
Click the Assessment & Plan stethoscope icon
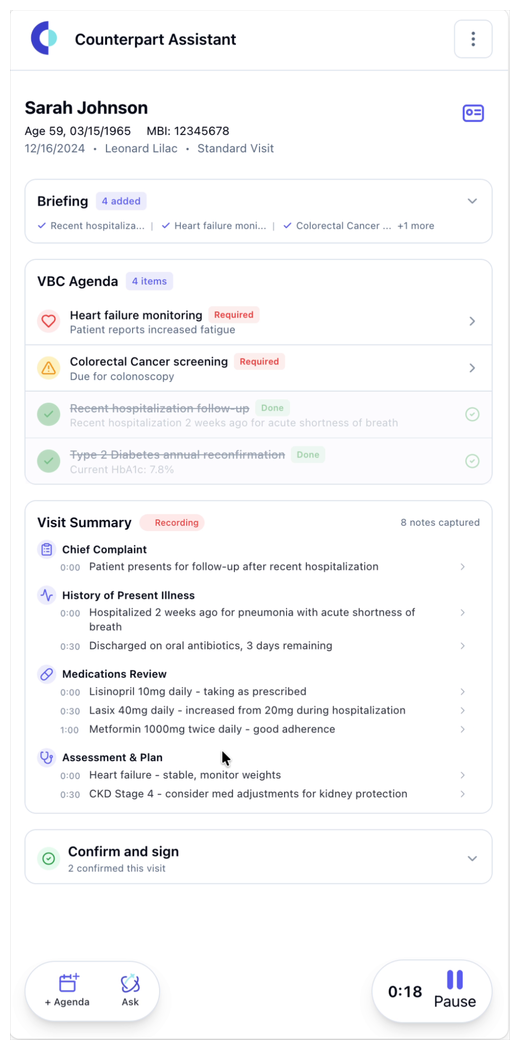click(x=46, y=758)
